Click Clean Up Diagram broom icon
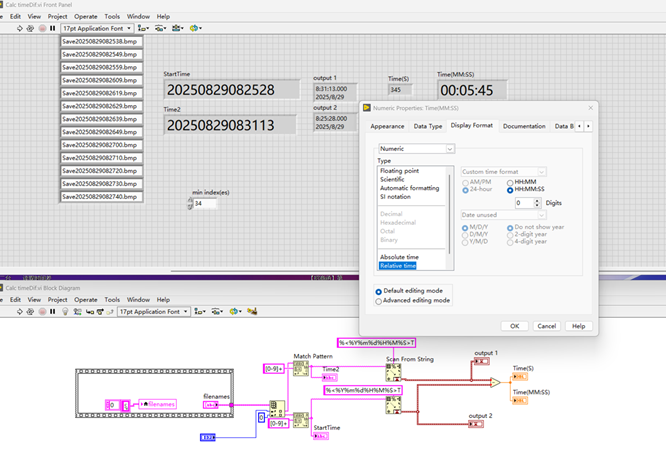 click(252, 311)
